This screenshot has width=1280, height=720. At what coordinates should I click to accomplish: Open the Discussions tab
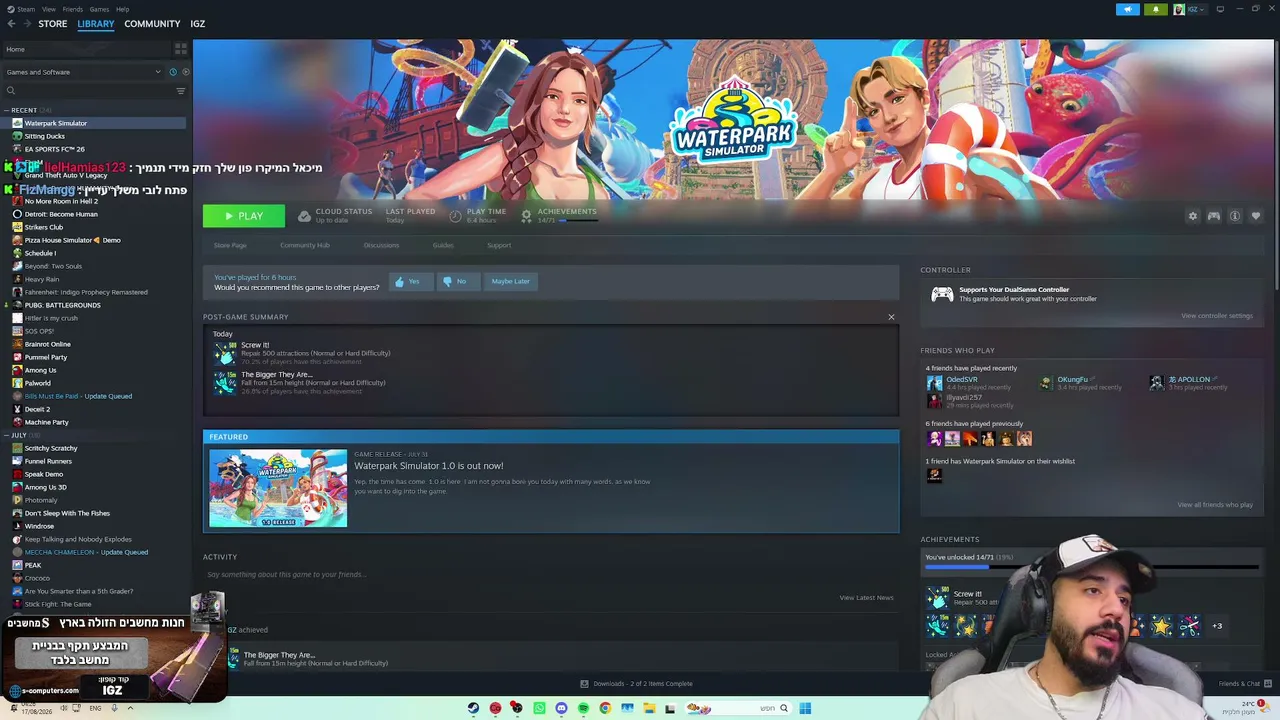pos(381,245)
